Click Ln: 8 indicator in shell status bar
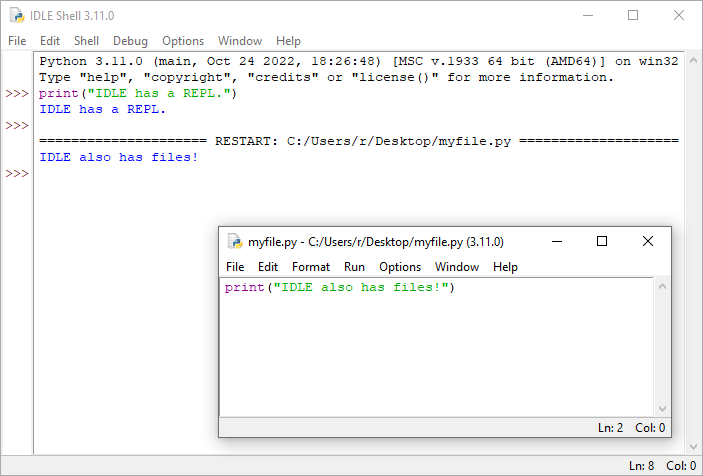Screen dimensions: 703x476 click(x=641, y=466)
